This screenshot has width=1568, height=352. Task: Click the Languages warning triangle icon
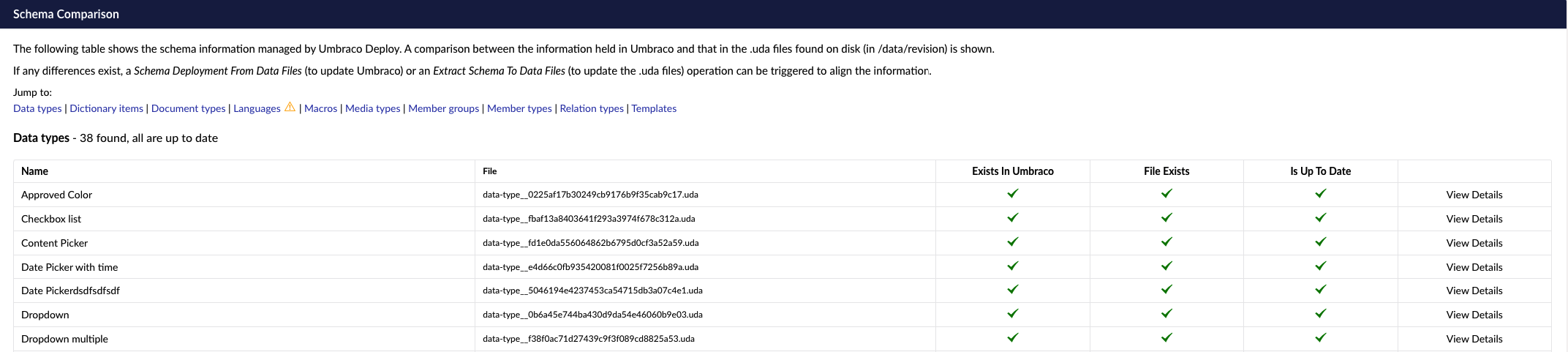tap(290, 107)
